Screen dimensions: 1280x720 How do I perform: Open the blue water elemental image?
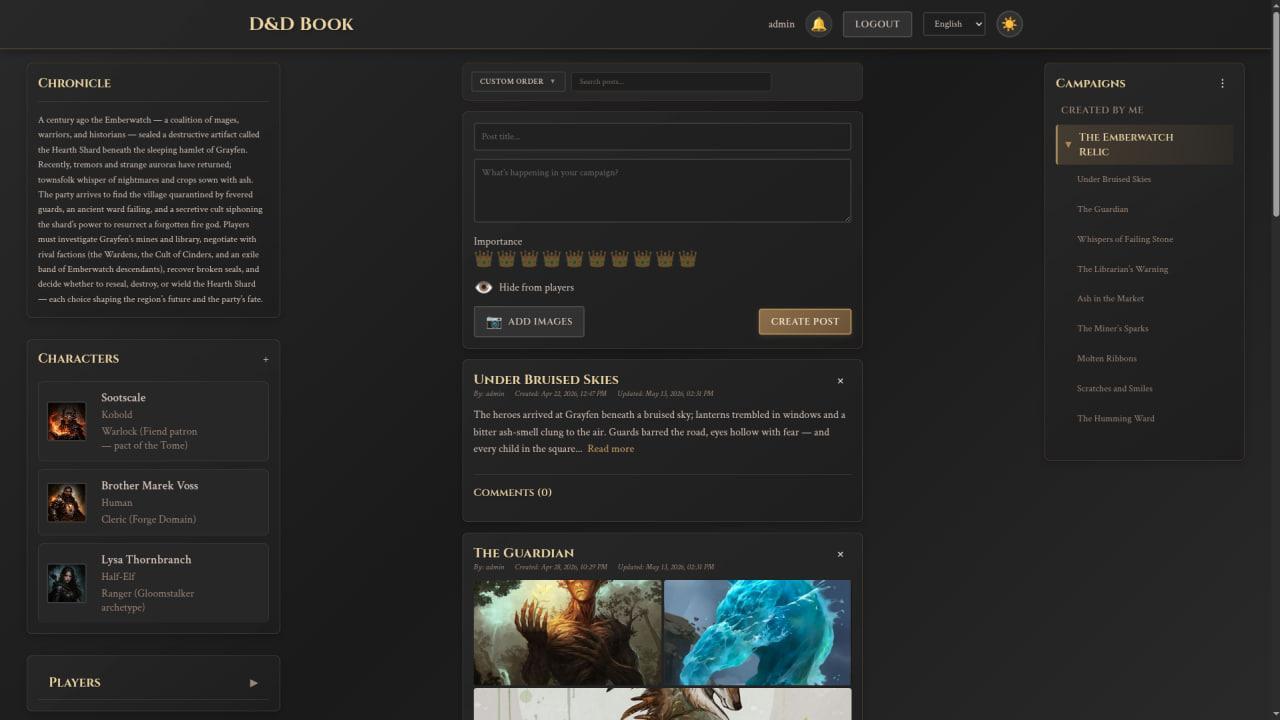[x=757, y=633]
